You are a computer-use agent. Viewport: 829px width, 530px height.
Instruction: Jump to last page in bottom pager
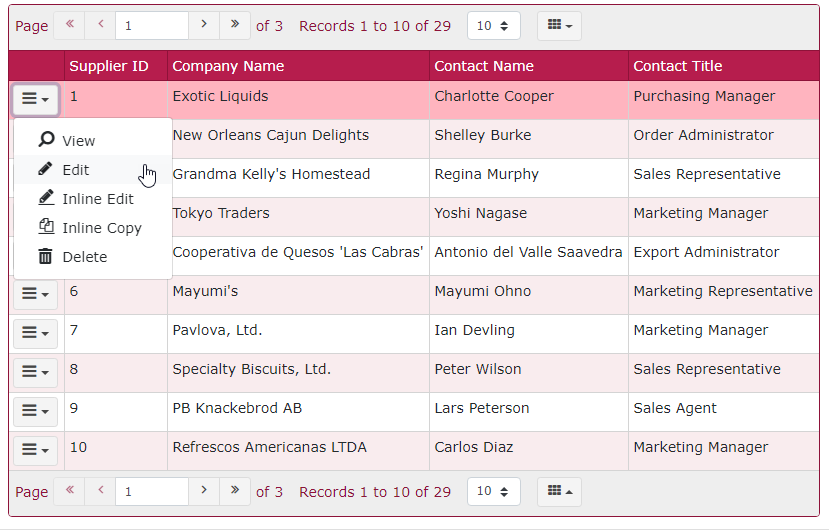click(x=235, y=491)
